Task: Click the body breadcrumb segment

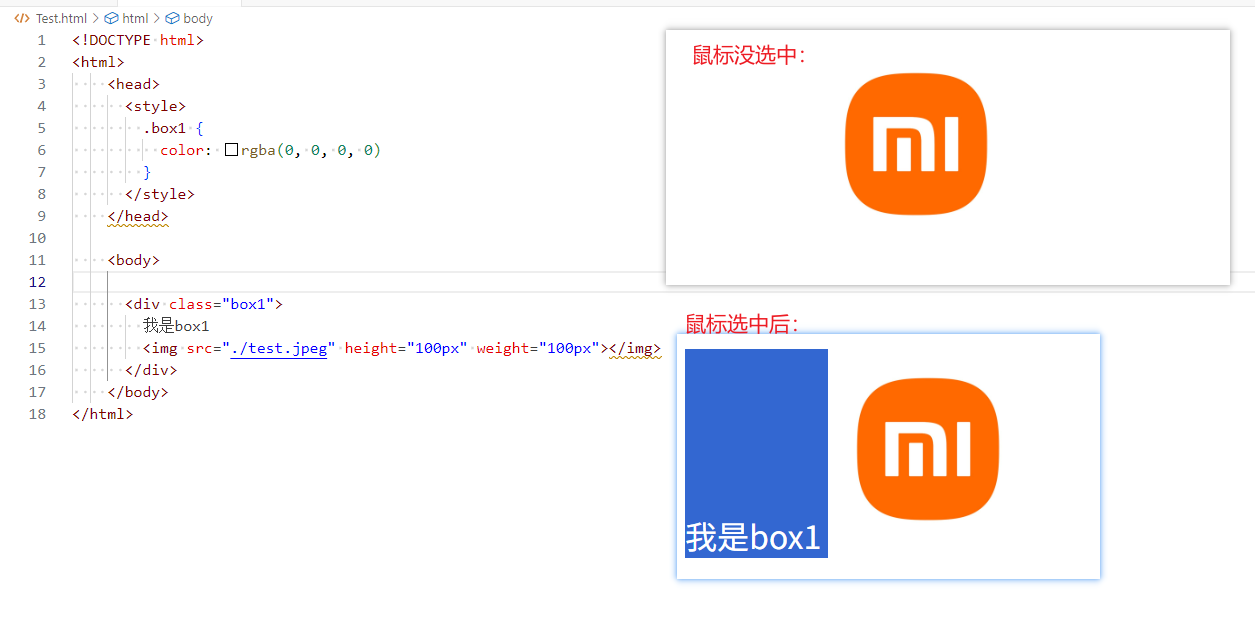Action: [x=198, y=18]
